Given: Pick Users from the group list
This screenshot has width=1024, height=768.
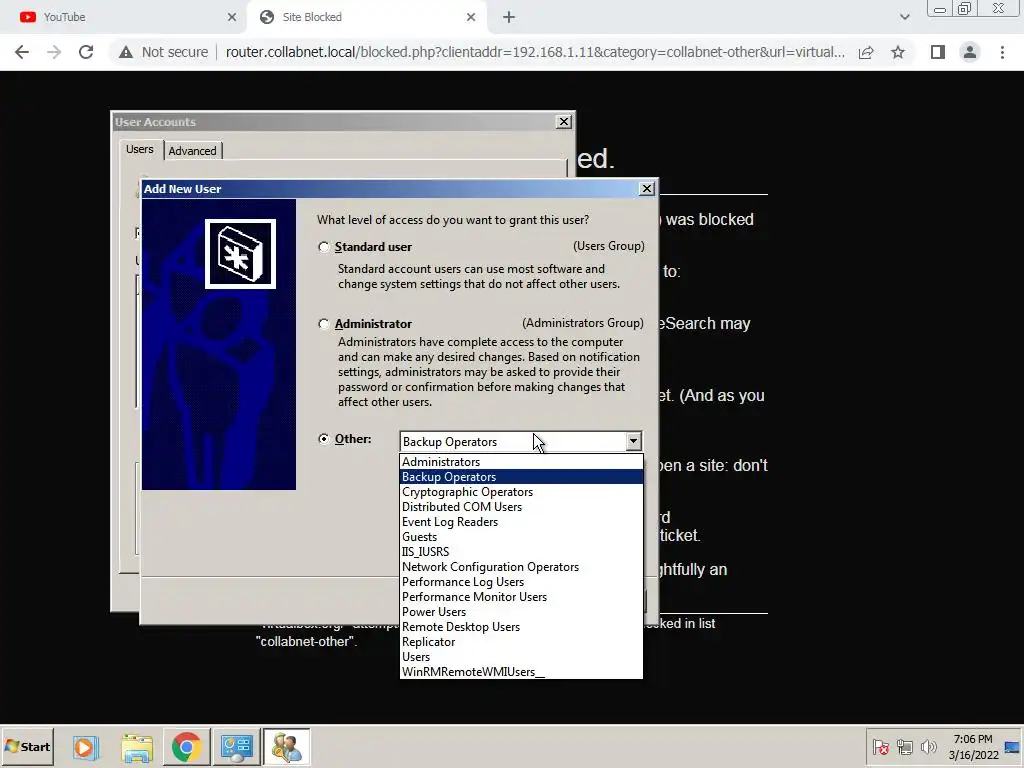Looking at the screenshot, I should [x=521, y=657].
